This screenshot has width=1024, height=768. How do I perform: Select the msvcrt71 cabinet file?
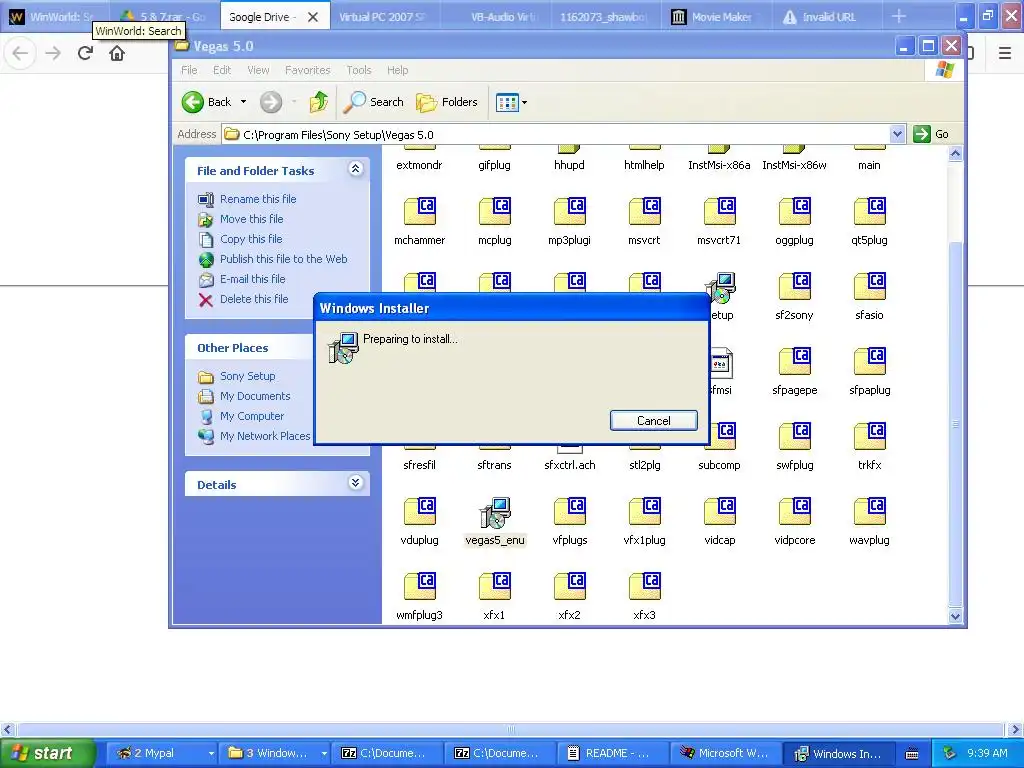point(719,221)
